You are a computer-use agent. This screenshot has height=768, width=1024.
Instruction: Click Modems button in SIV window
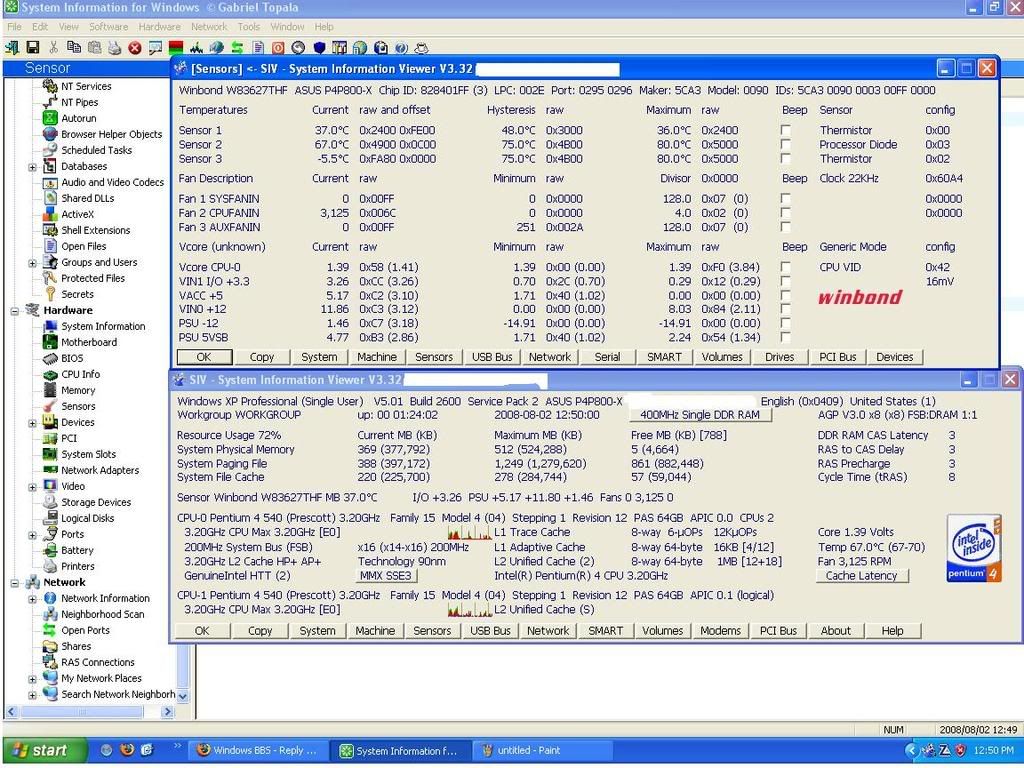(720, 631)
